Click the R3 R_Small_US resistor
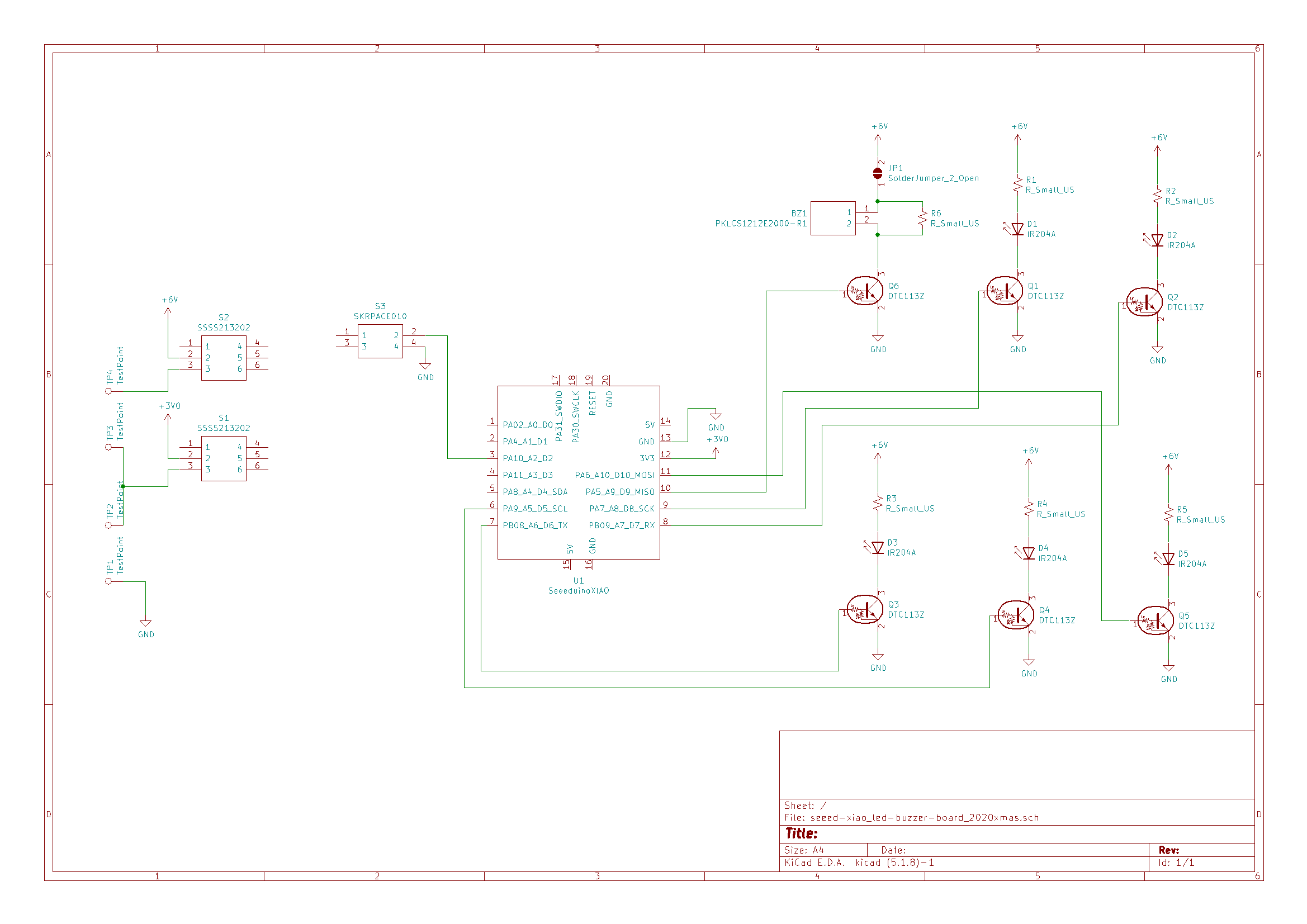The height and width of the screenshot is (924, 1307). 878,503
